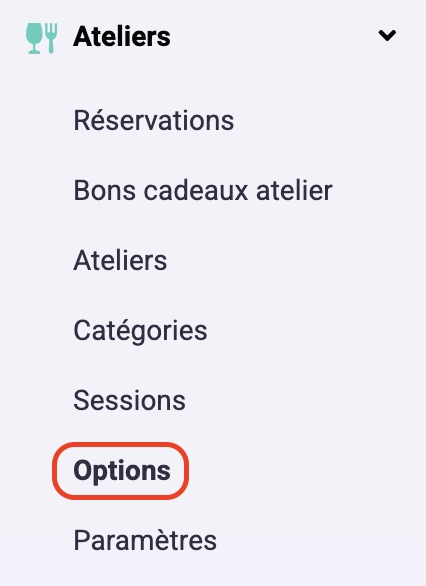Open the Catégories page
This screenshot has width=426, height=586.
(140, 331)
